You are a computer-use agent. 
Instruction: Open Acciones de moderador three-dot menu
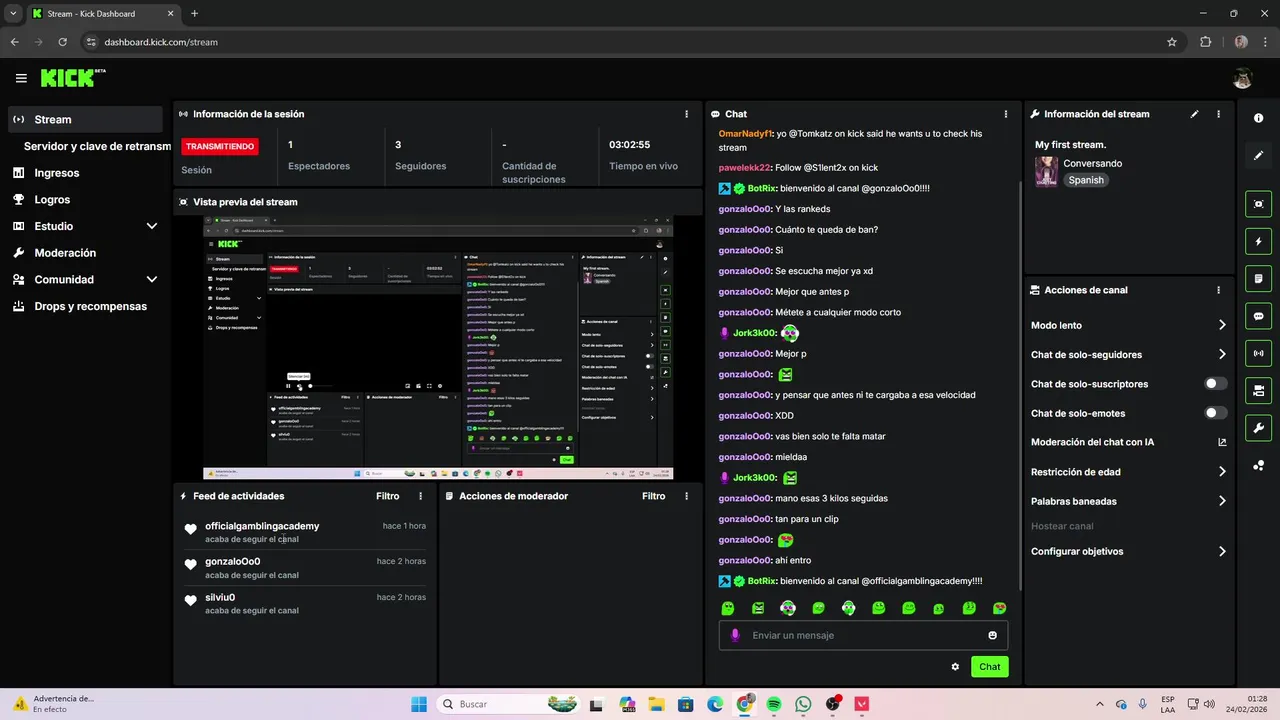click(686, 496)
